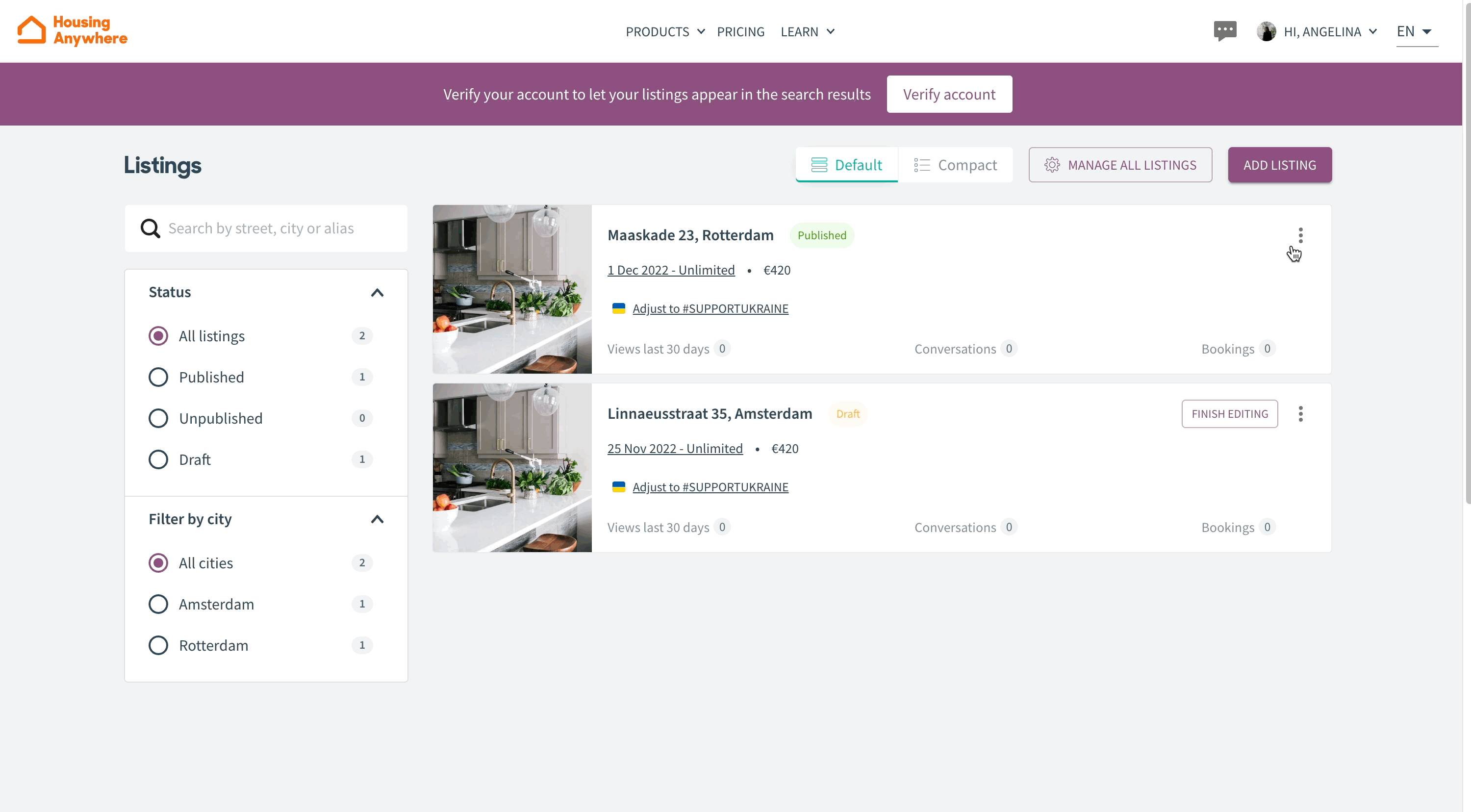Switch to Compact view tab
Viewport: 1471px width, 812px height.
pos(955,165)
